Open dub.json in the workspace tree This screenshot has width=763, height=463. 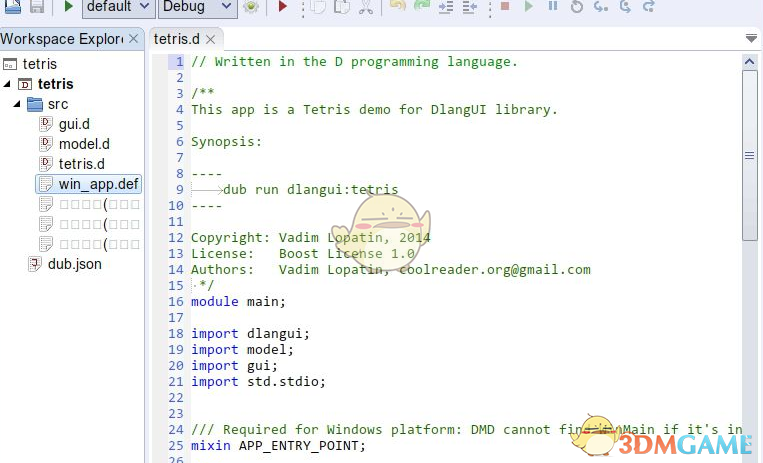click(74, 264)
